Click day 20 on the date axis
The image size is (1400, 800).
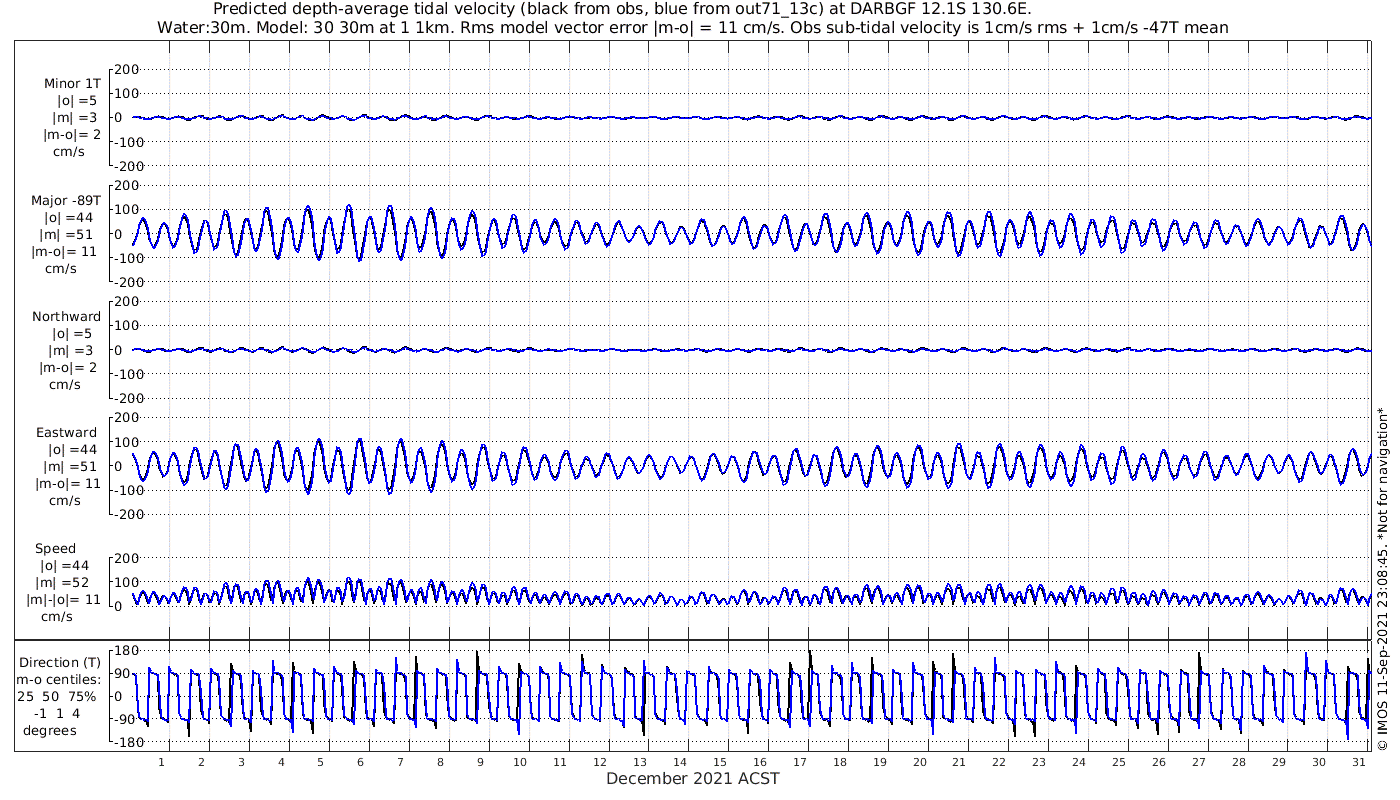919,762
